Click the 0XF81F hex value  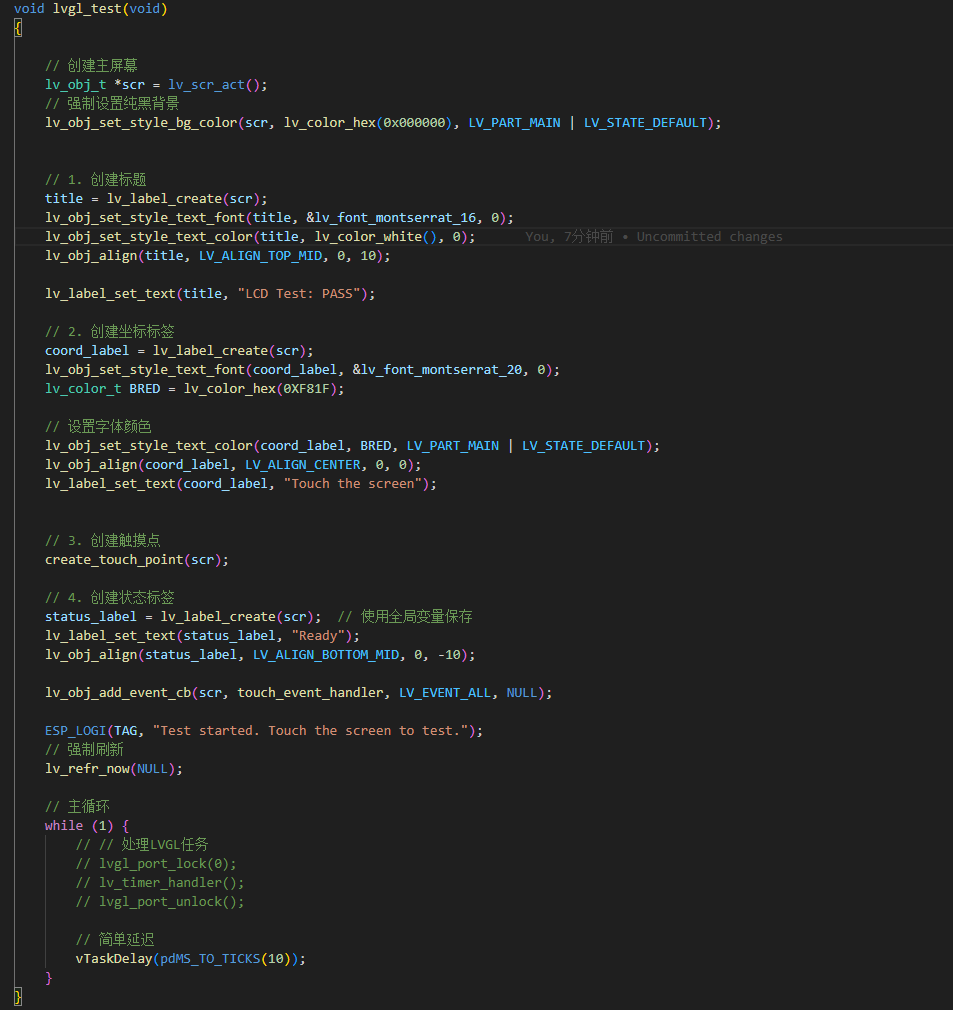(307, 389)
